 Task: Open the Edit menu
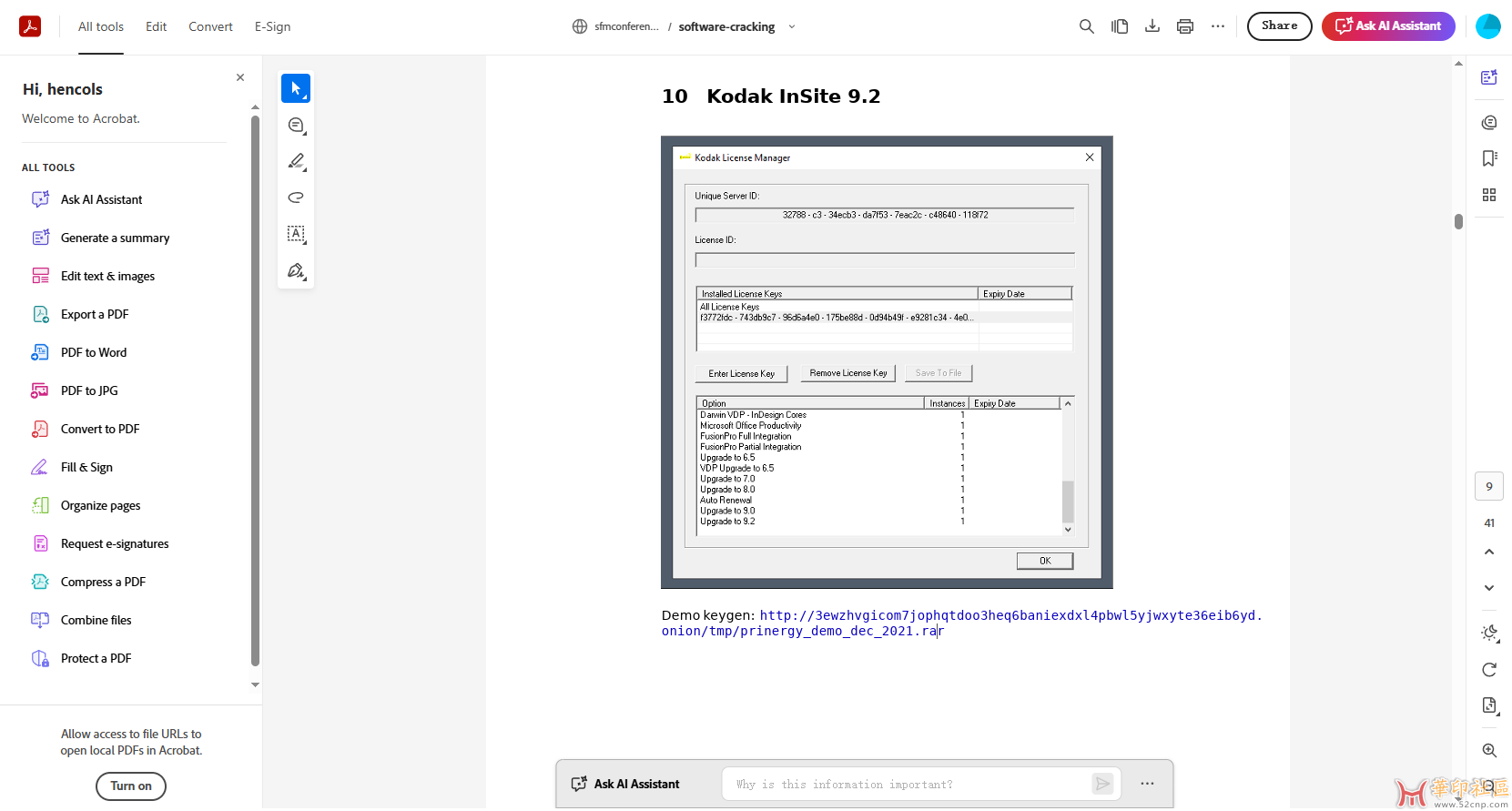point(156,26)
